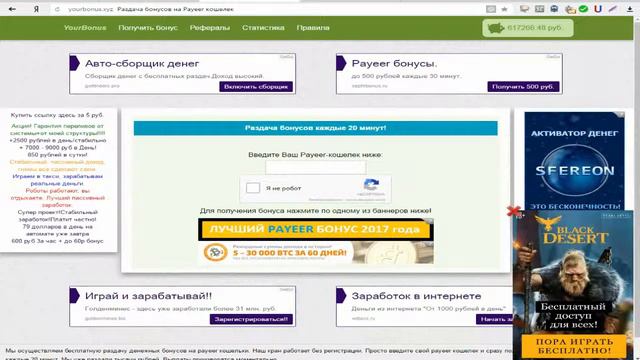Click the dark blue round extension icon
640x360 pixels.
point(554,9)
